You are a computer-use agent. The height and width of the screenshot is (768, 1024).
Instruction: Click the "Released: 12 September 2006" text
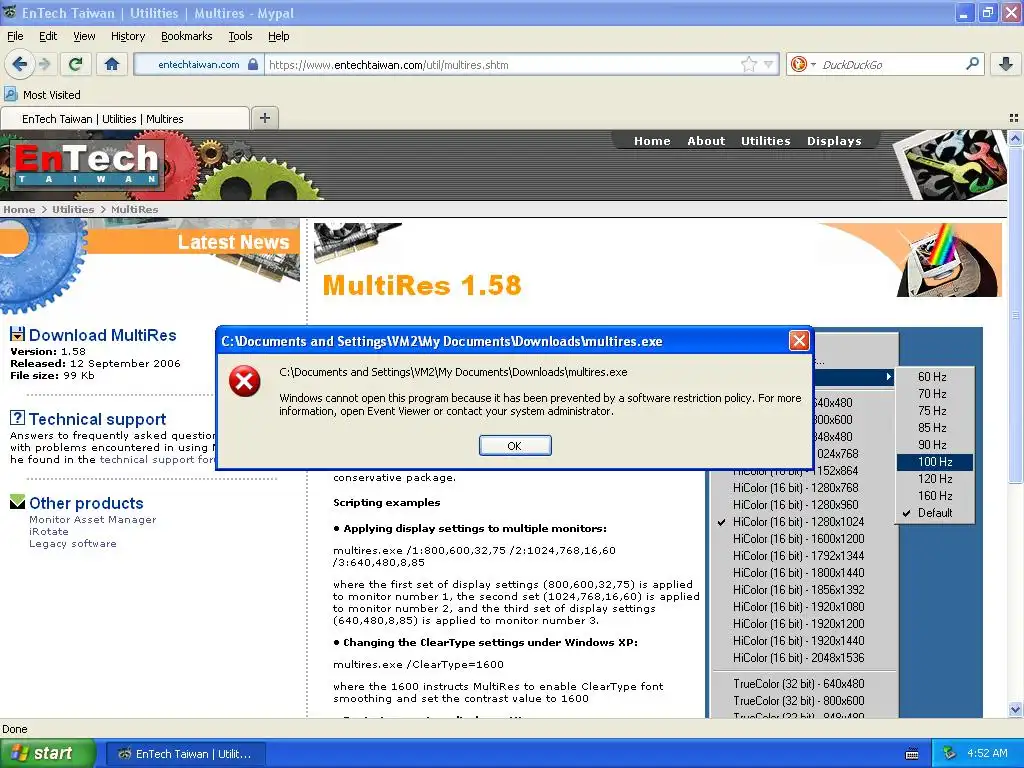tap(95, 364)
